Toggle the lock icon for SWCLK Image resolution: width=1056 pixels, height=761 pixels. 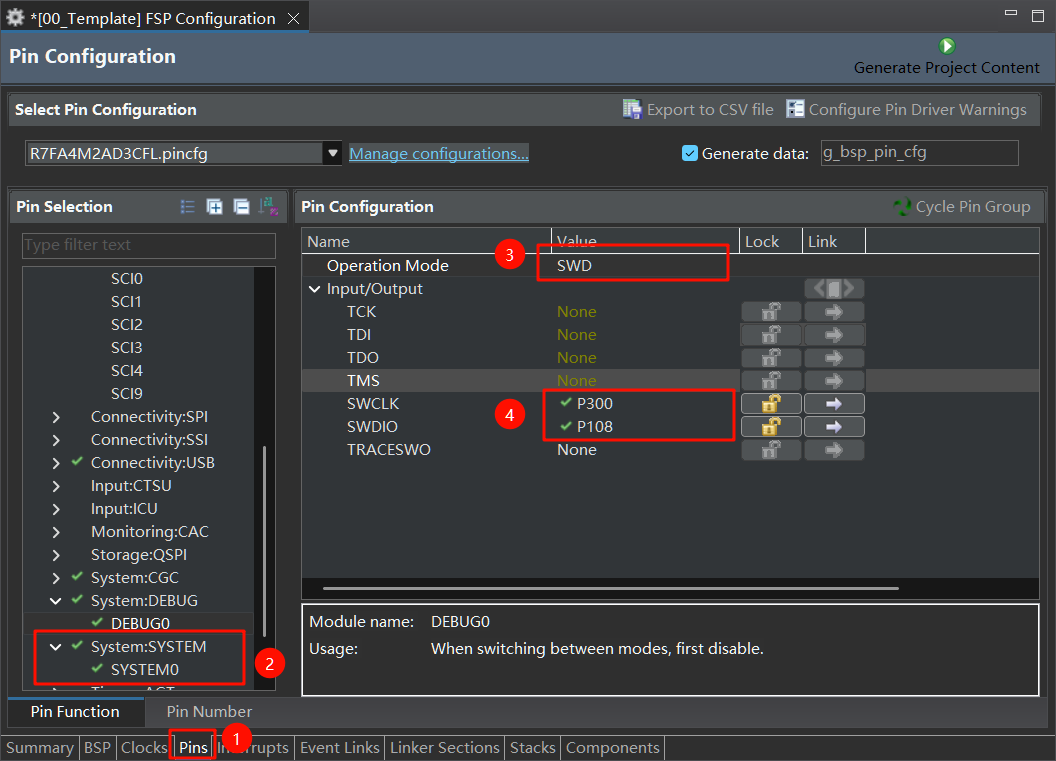click(771, 403)
